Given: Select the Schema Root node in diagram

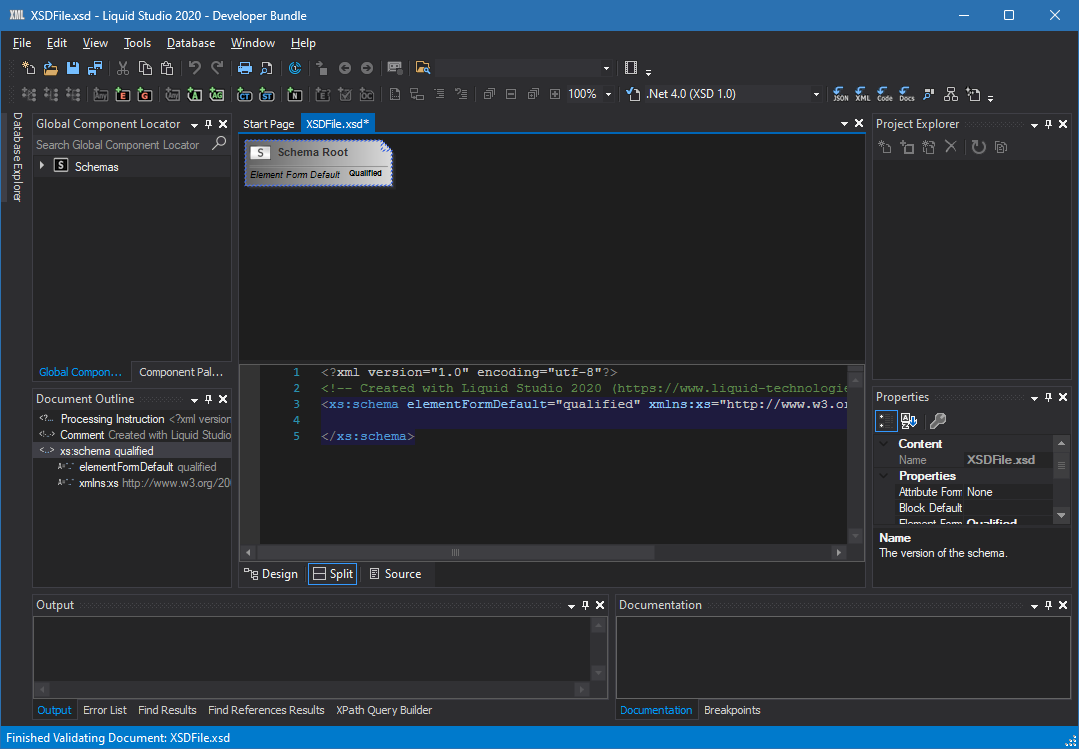Looking at the screenshot, I should [x=318, y=162].
